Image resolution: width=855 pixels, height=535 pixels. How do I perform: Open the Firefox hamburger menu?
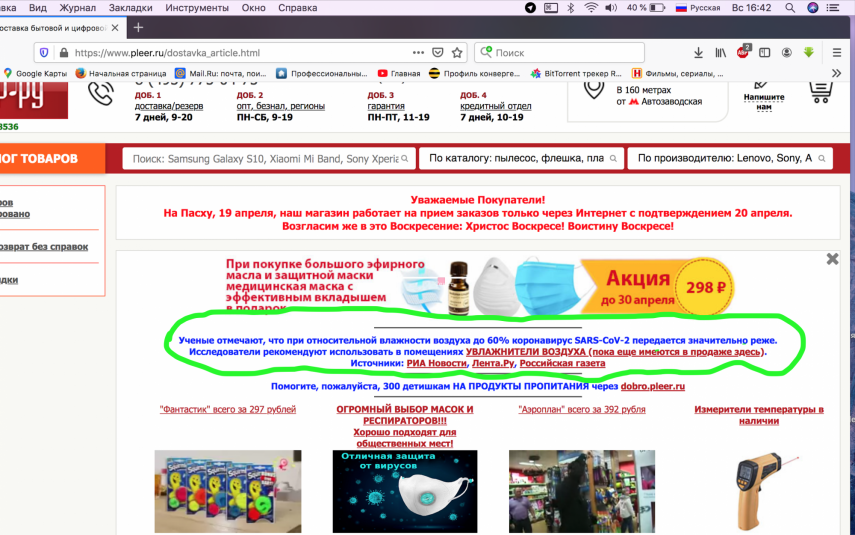pos(836,52)
